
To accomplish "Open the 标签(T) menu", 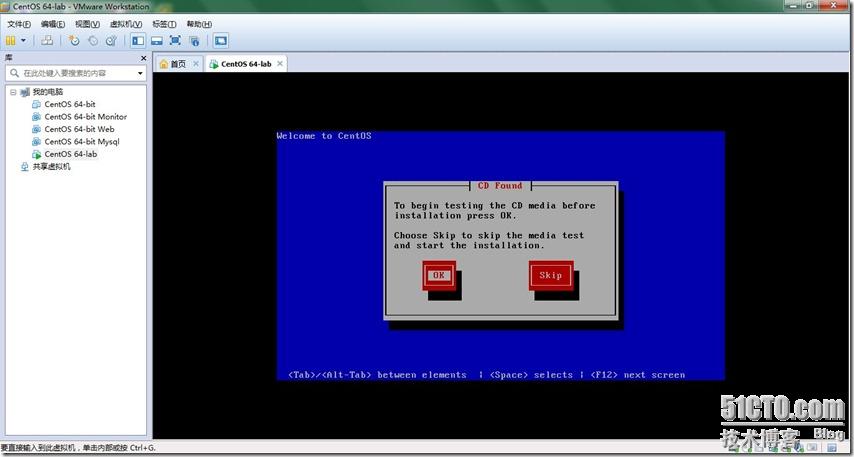I will pos(164,24).
